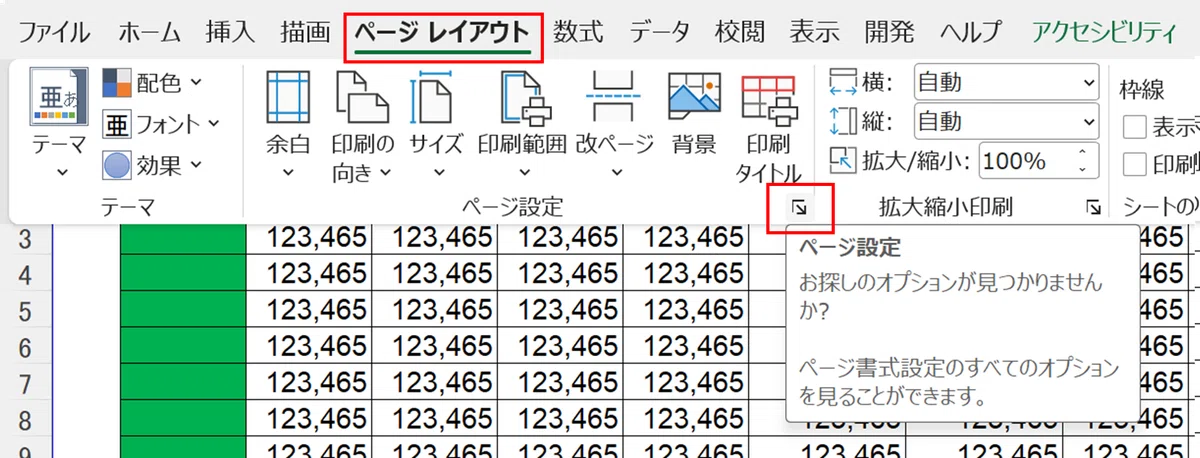
Task: Click first 123,465 cell in row 3
Action: [x=308, y=239]
